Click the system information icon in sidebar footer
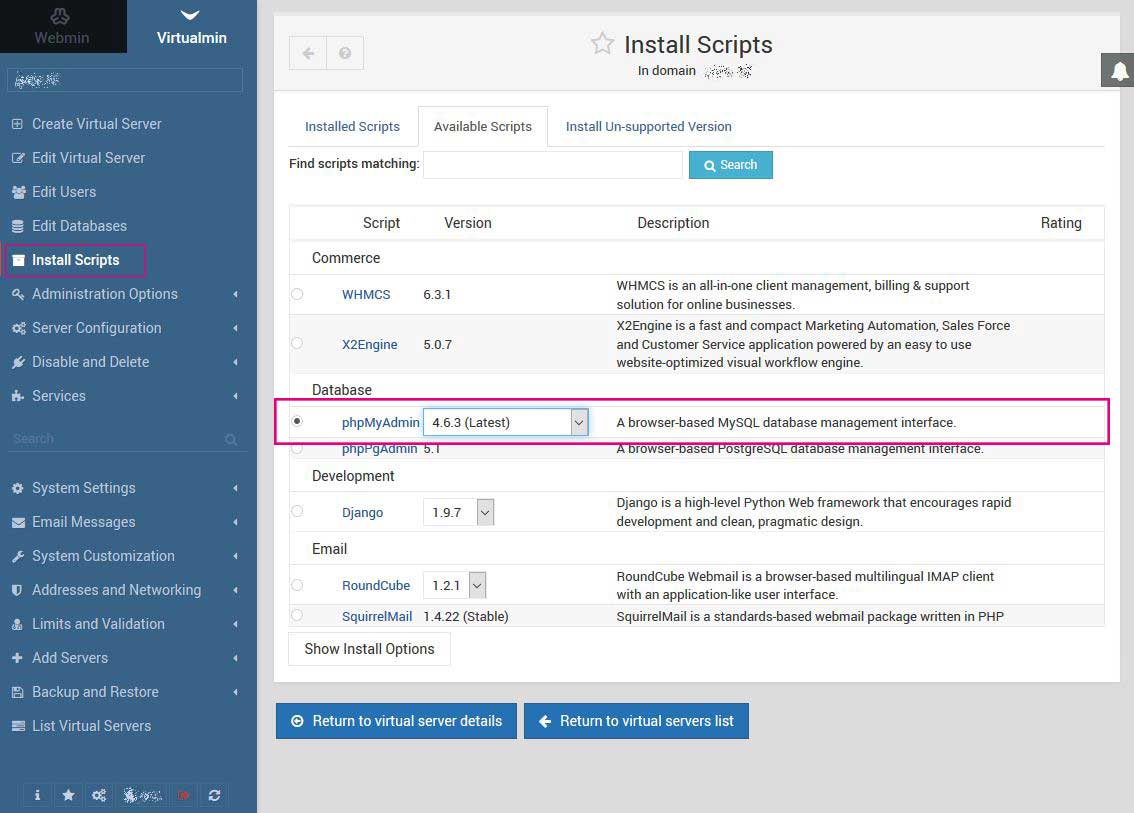The height and width of the screenshot is (813, 1134). pos(37,795)
